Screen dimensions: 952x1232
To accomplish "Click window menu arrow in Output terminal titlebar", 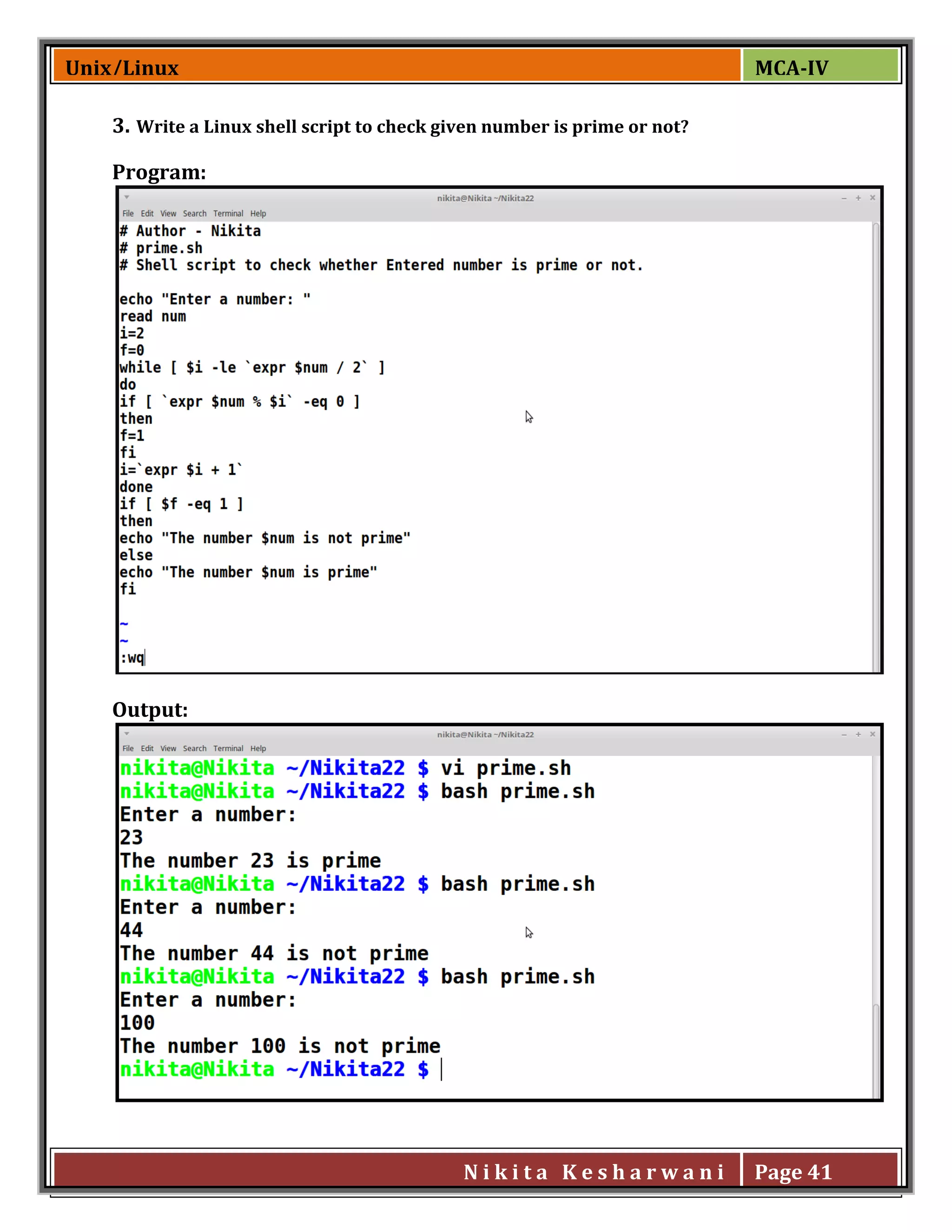I will coord(127,733).
